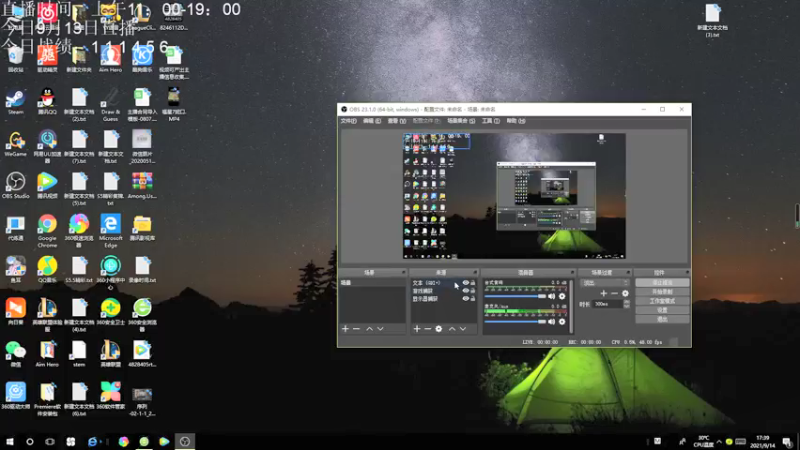This screenshot has width=800, height=450.
Task: Remove selected source with minus icon
Action: 428,329
